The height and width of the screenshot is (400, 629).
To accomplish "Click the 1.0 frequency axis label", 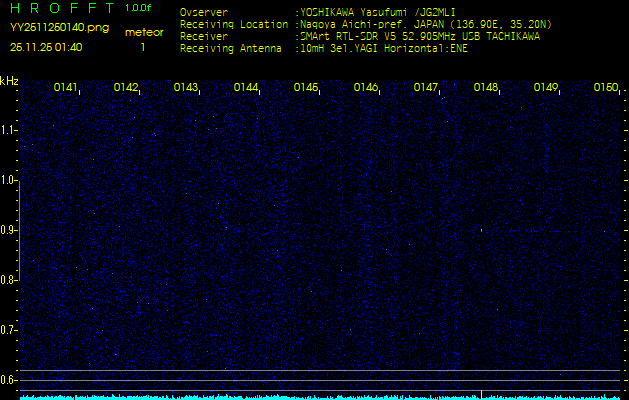I will click(x=8, y=180).
